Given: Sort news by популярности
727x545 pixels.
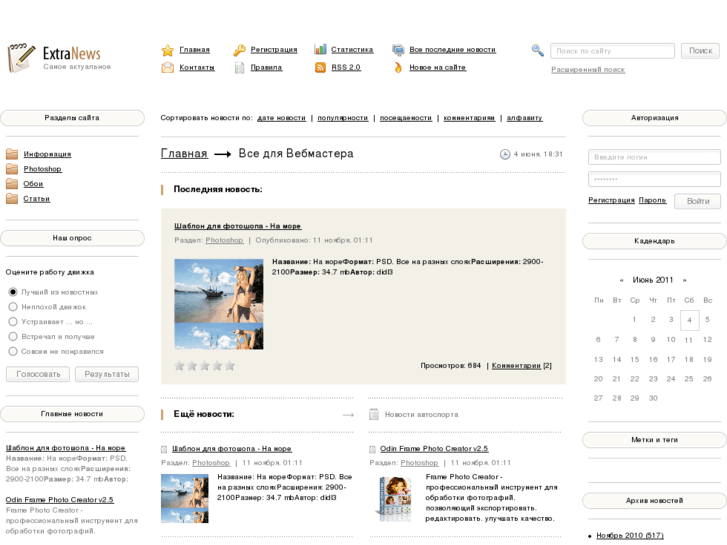Looking at the screenshot, I should click(343, 118).
